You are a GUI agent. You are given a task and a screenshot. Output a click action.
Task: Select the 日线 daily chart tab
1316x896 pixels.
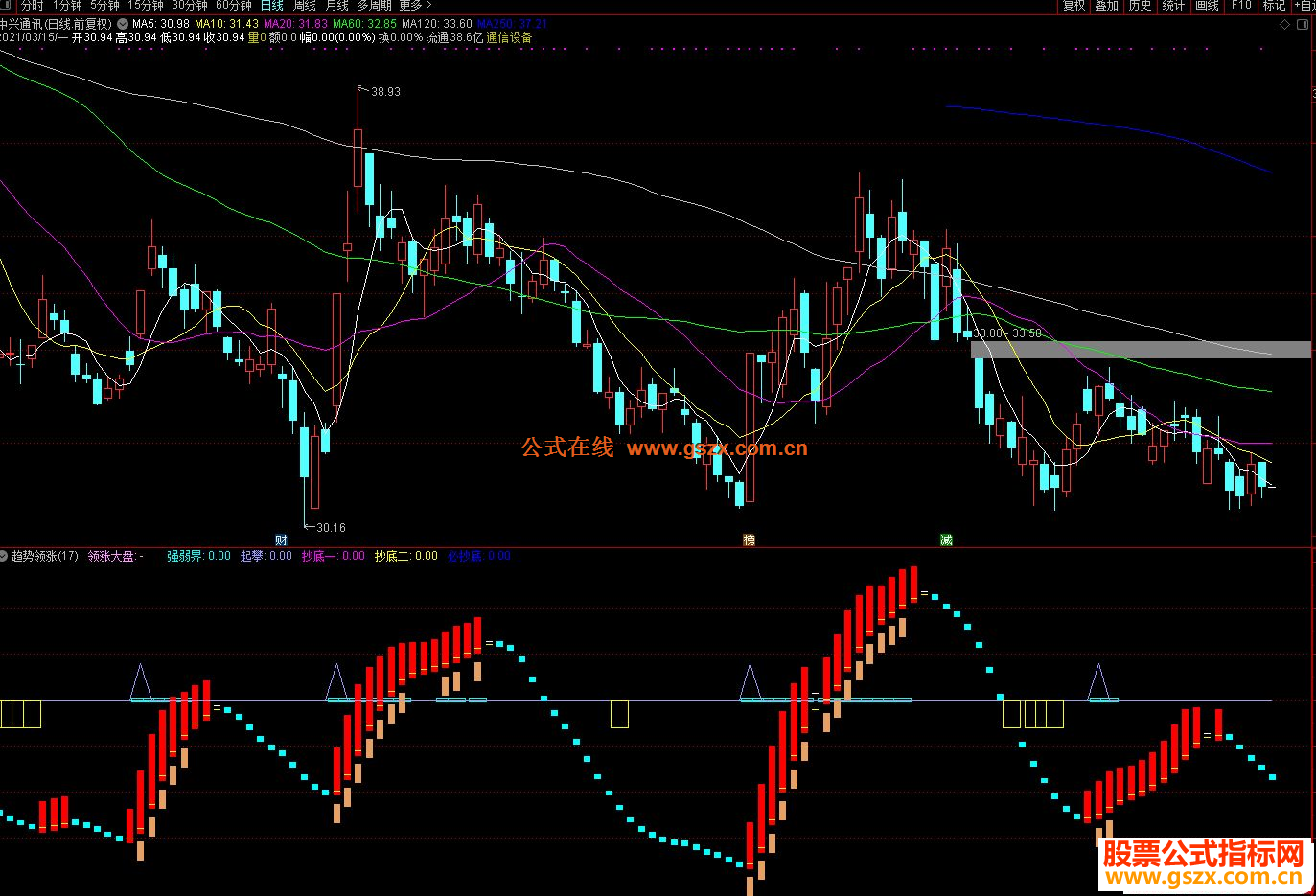click(272, 5)
